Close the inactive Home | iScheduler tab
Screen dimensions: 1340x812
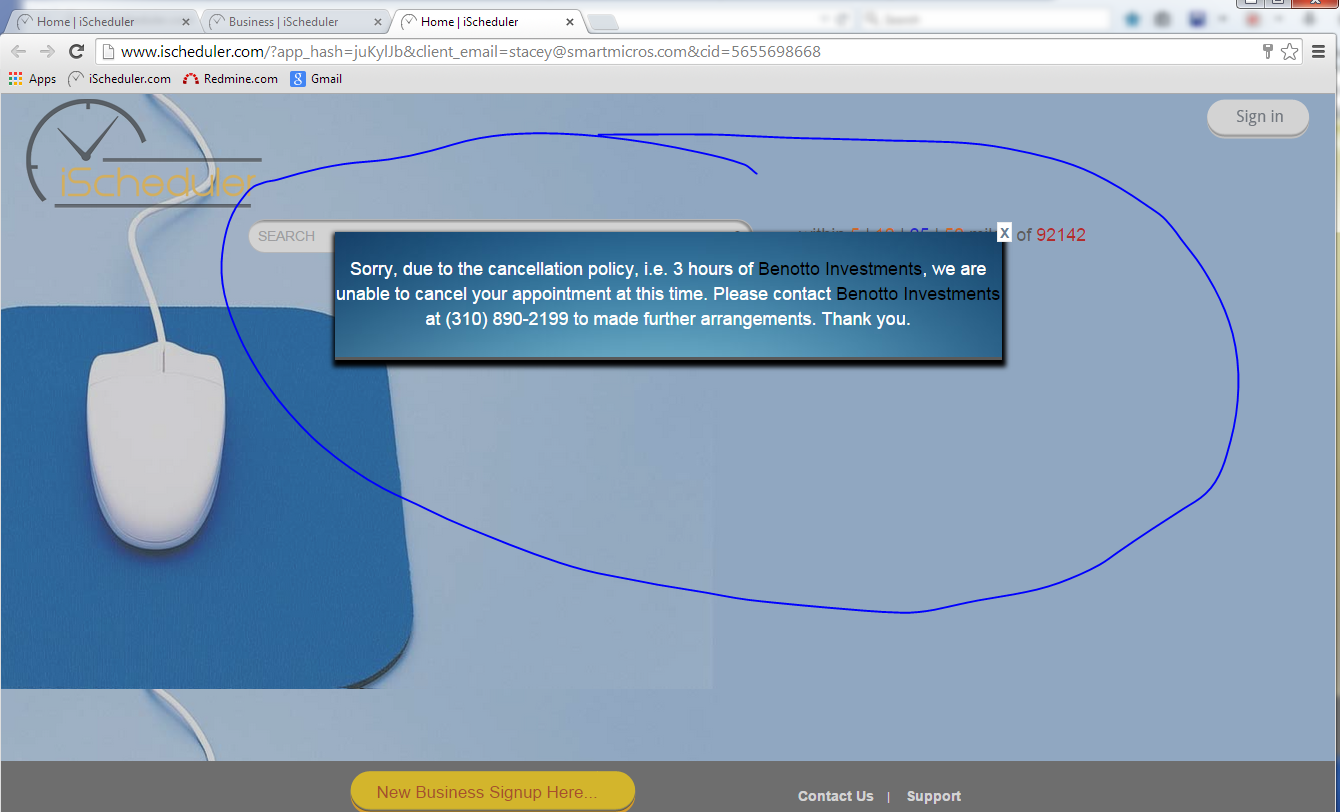[x=186, y=22]
